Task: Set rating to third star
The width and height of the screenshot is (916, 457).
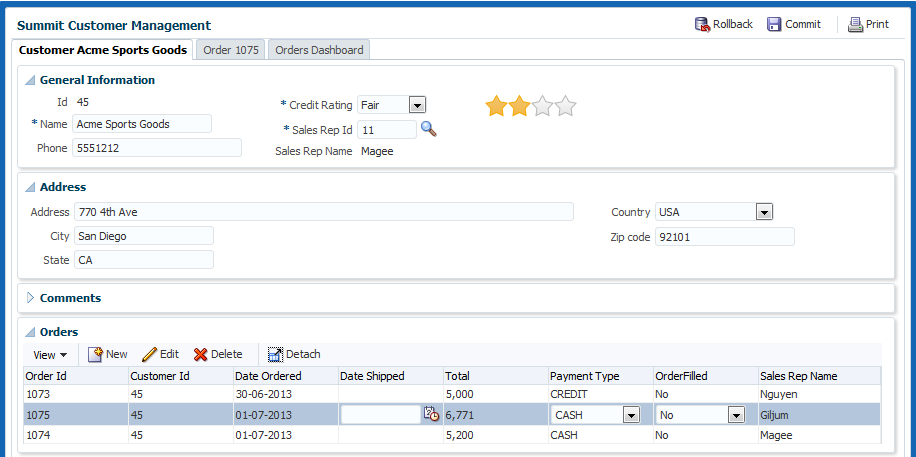Action: [543, 106]
